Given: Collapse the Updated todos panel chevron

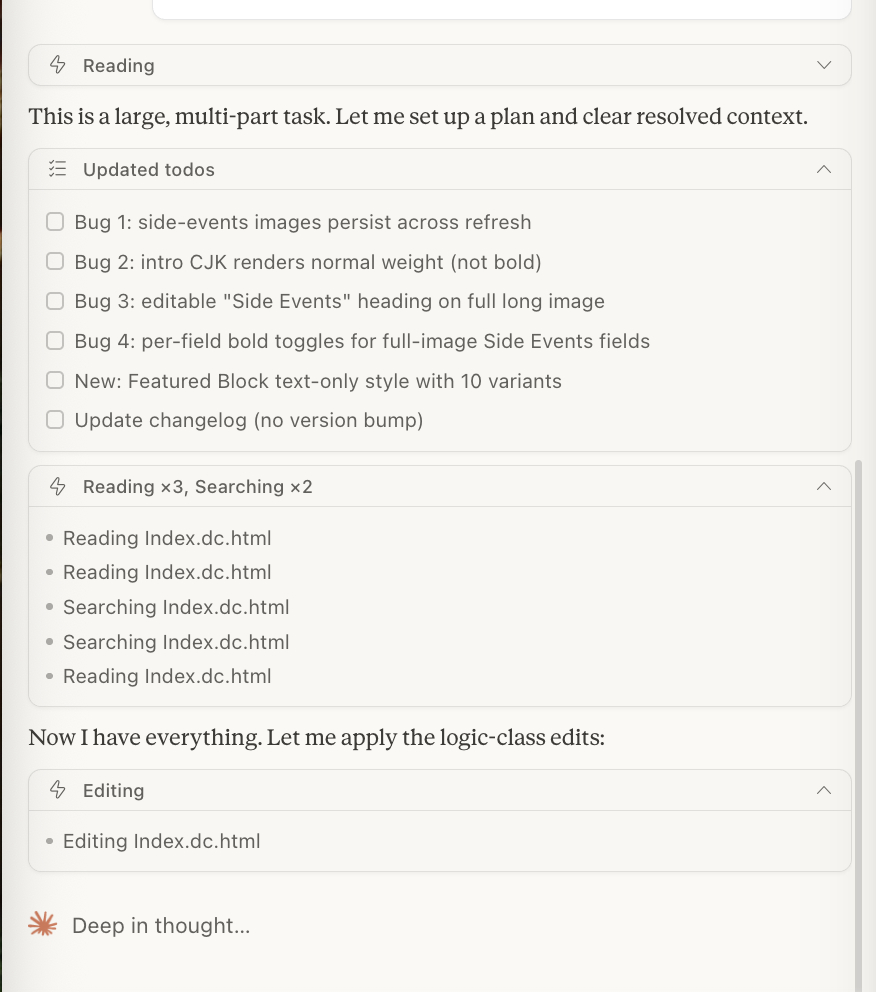Looking at the screenshot, I should point(824,169).
